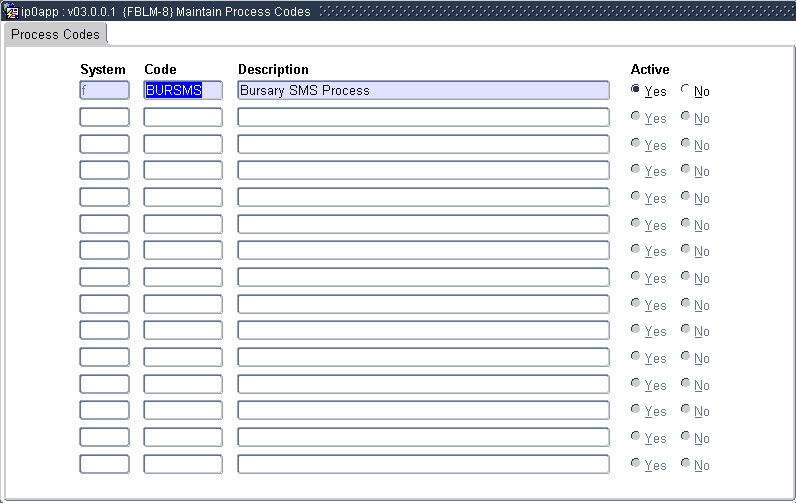
Task: Choose Yes in the second row Active column
Action: click(x=636, y=117)
